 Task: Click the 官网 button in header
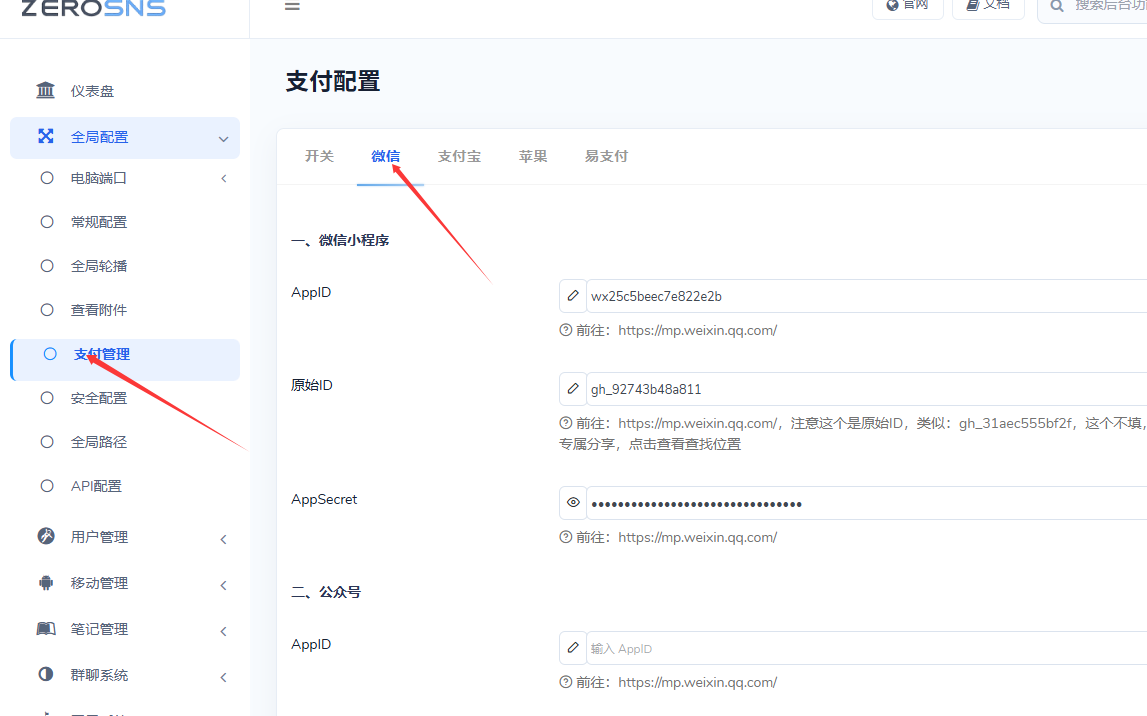coord(907,7)
